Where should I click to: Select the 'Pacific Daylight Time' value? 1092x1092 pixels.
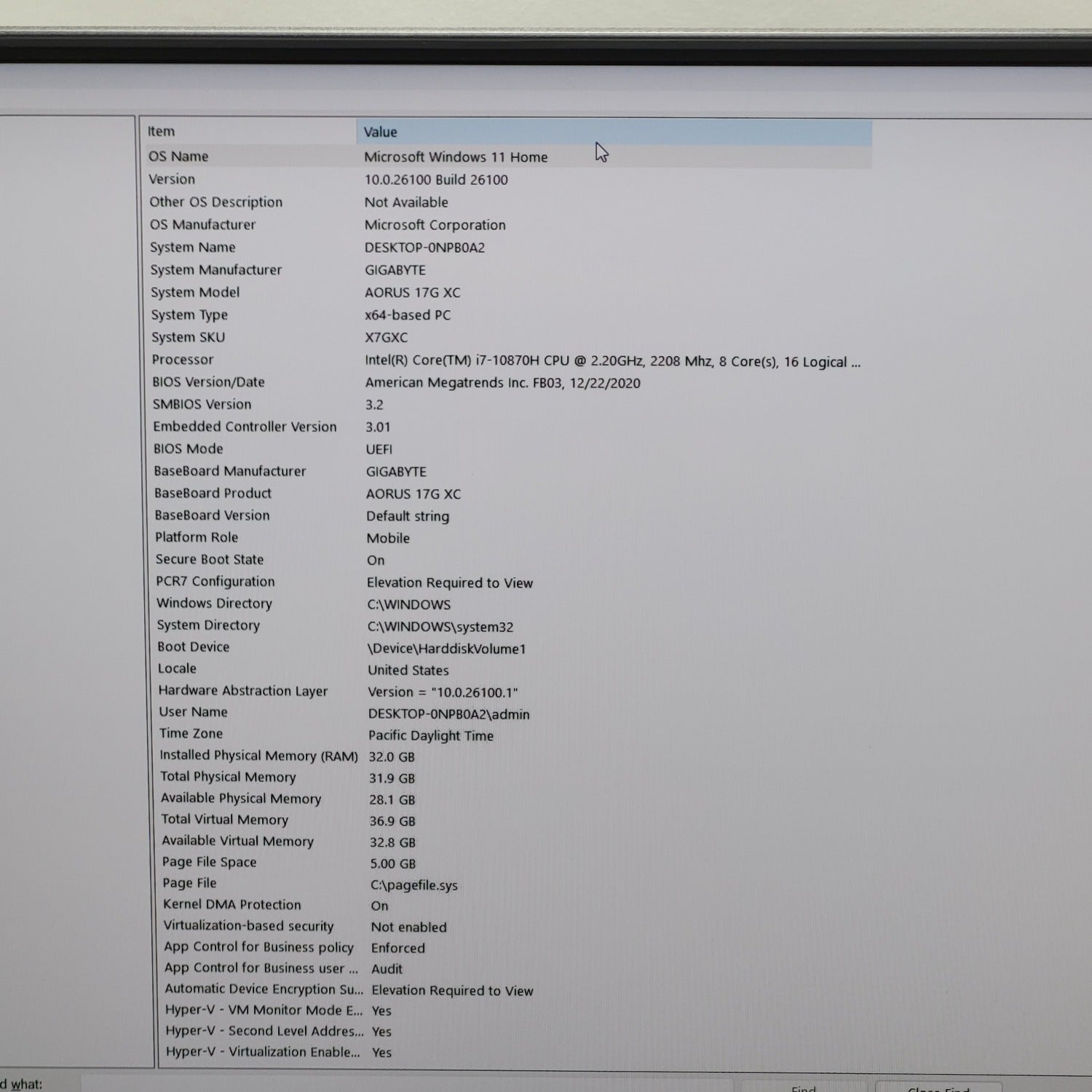point(430,736)
